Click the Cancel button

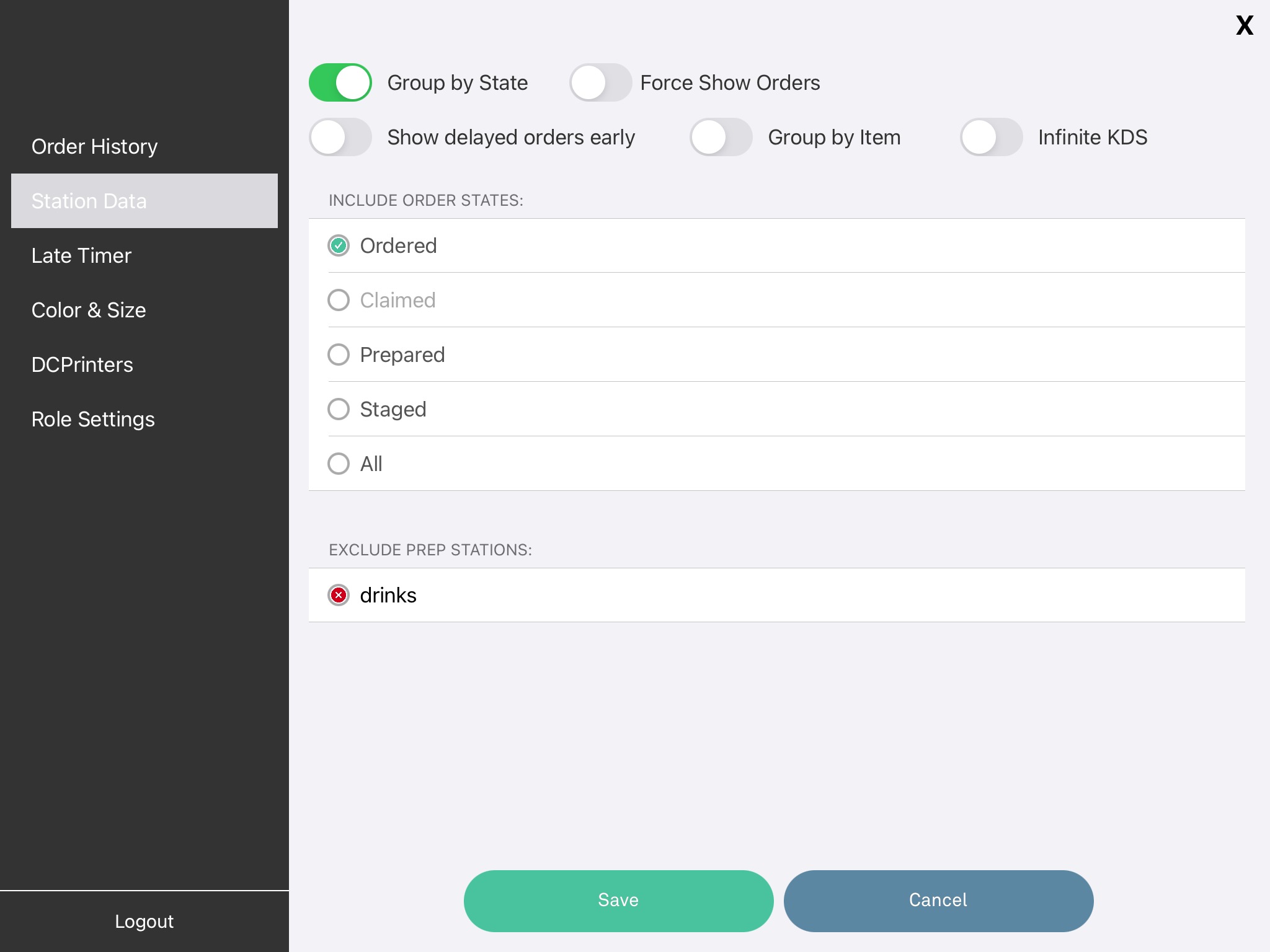tap(938, 901)
